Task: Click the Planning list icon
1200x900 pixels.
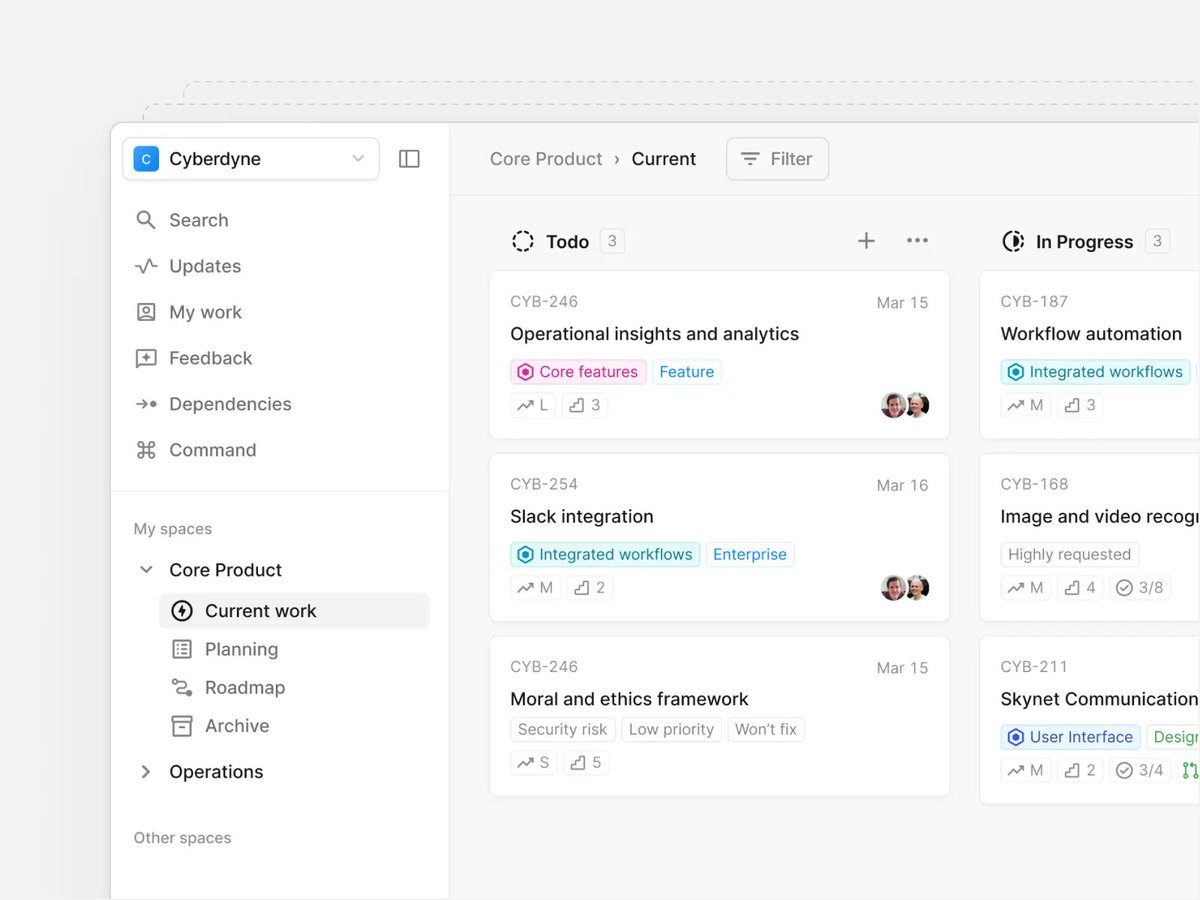Action: tap(182, 649)
